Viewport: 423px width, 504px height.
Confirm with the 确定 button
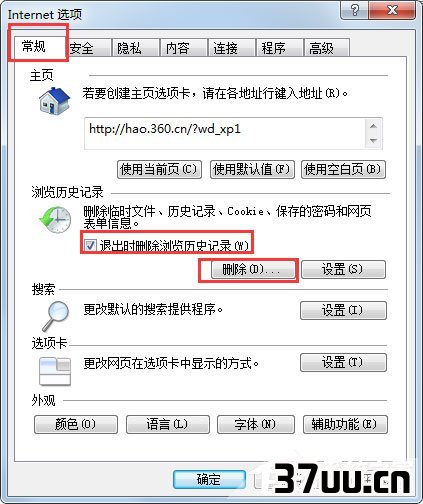(x=209, y=480)
